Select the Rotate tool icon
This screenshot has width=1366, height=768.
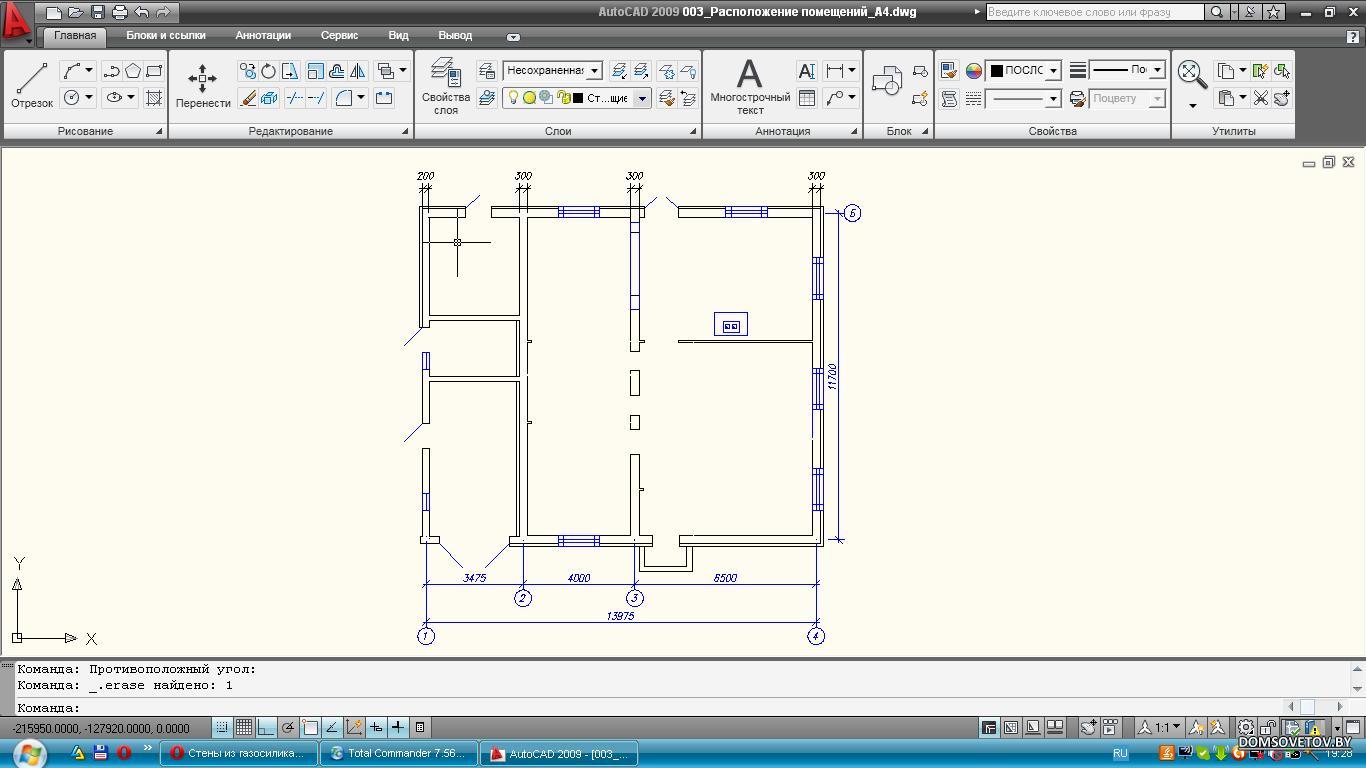tap(268, 71)
